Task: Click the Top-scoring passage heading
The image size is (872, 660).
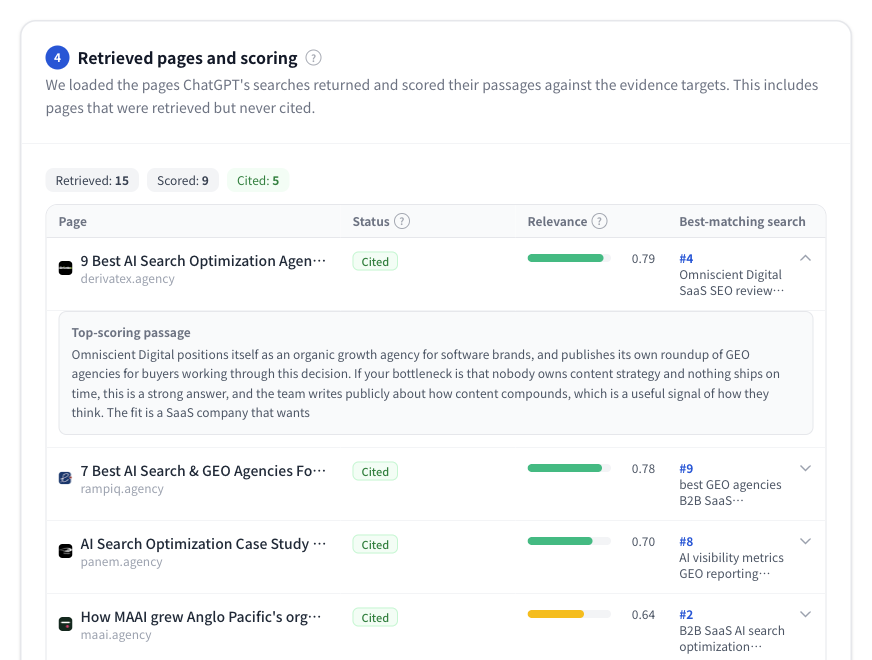Action: [131, 333]
